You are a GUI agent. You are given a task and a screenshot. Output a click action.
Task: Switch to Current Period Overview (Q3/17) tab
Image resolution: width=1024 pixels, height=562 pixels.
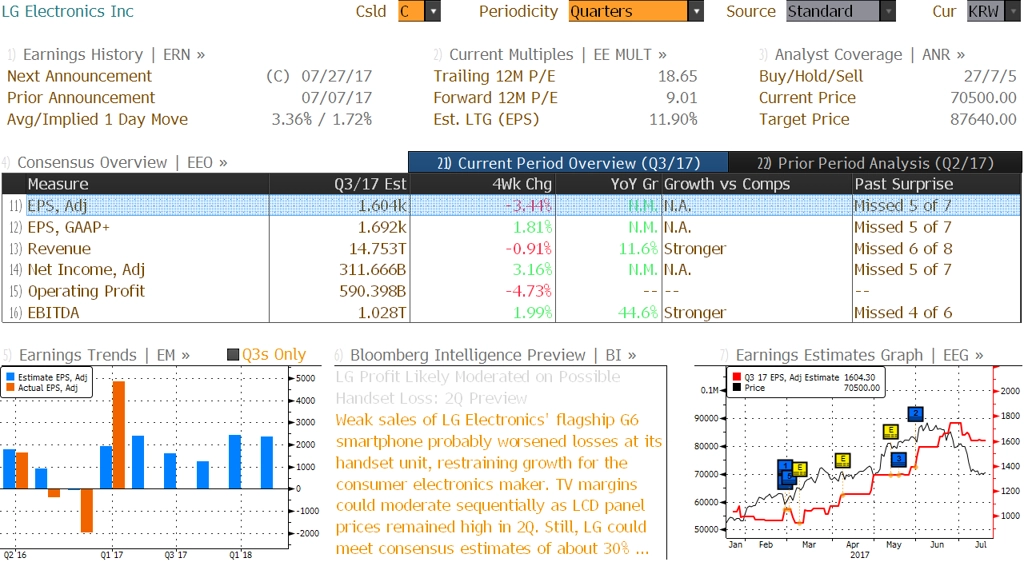coord(568,163)
